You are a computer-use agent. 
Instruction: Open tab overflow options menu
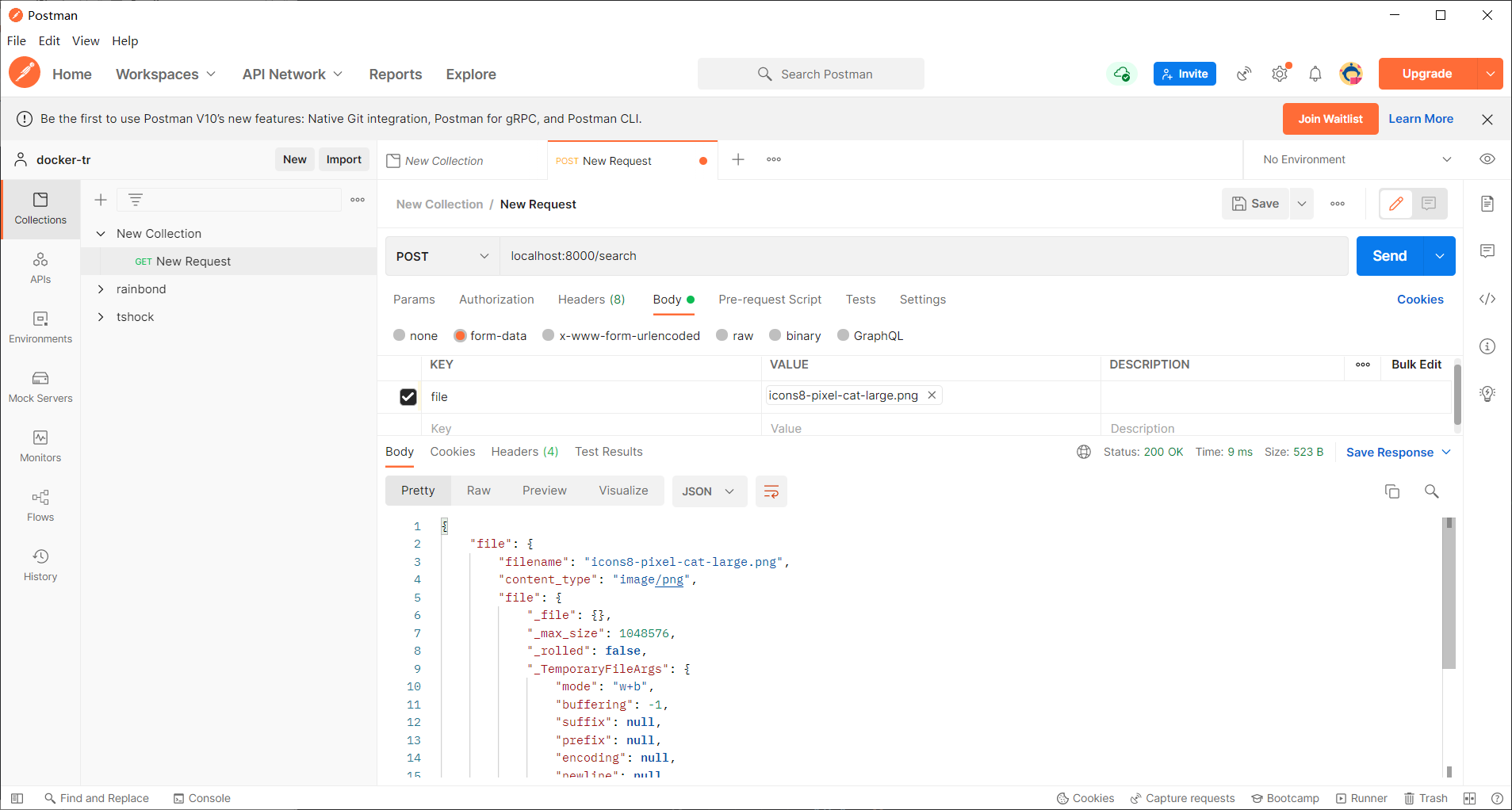coord(774,159)
